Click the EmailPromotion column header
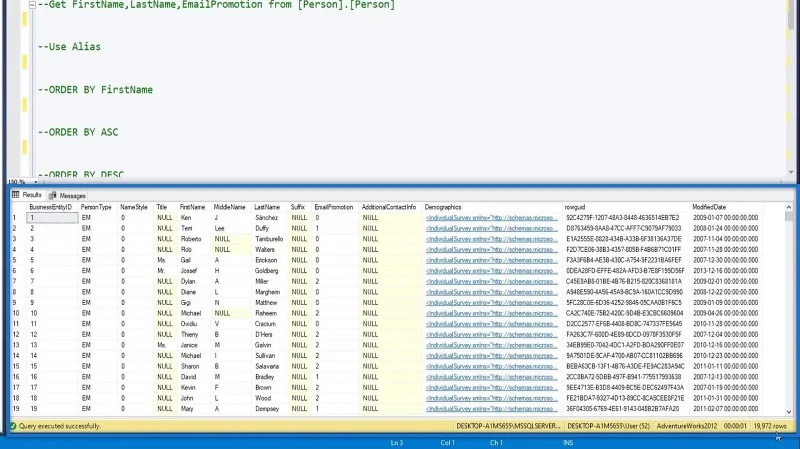 (x=334, y=207)
